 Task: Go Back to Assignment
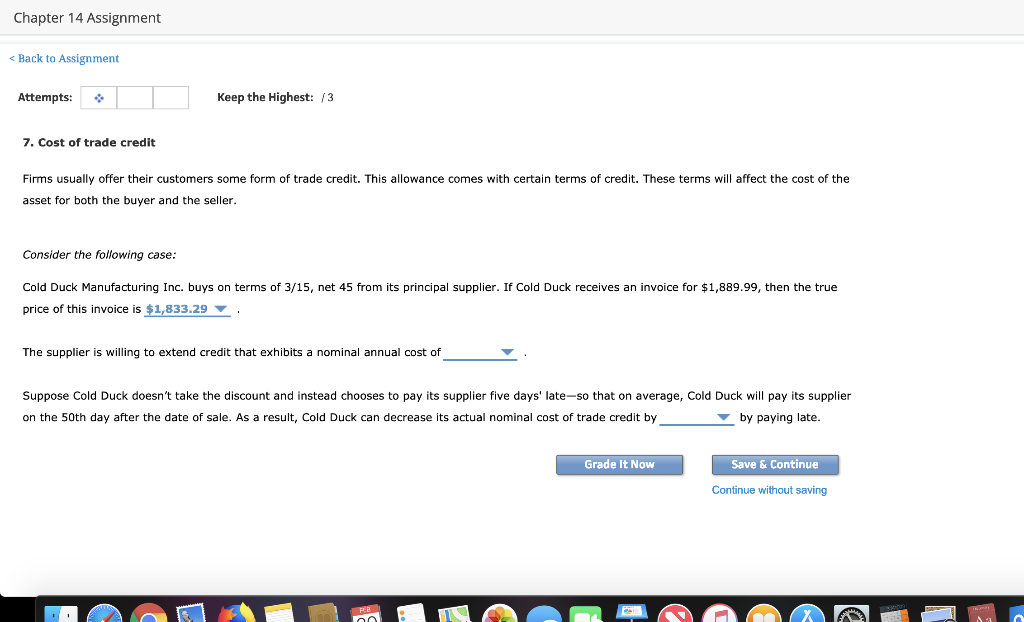click(x=64, y=59)
